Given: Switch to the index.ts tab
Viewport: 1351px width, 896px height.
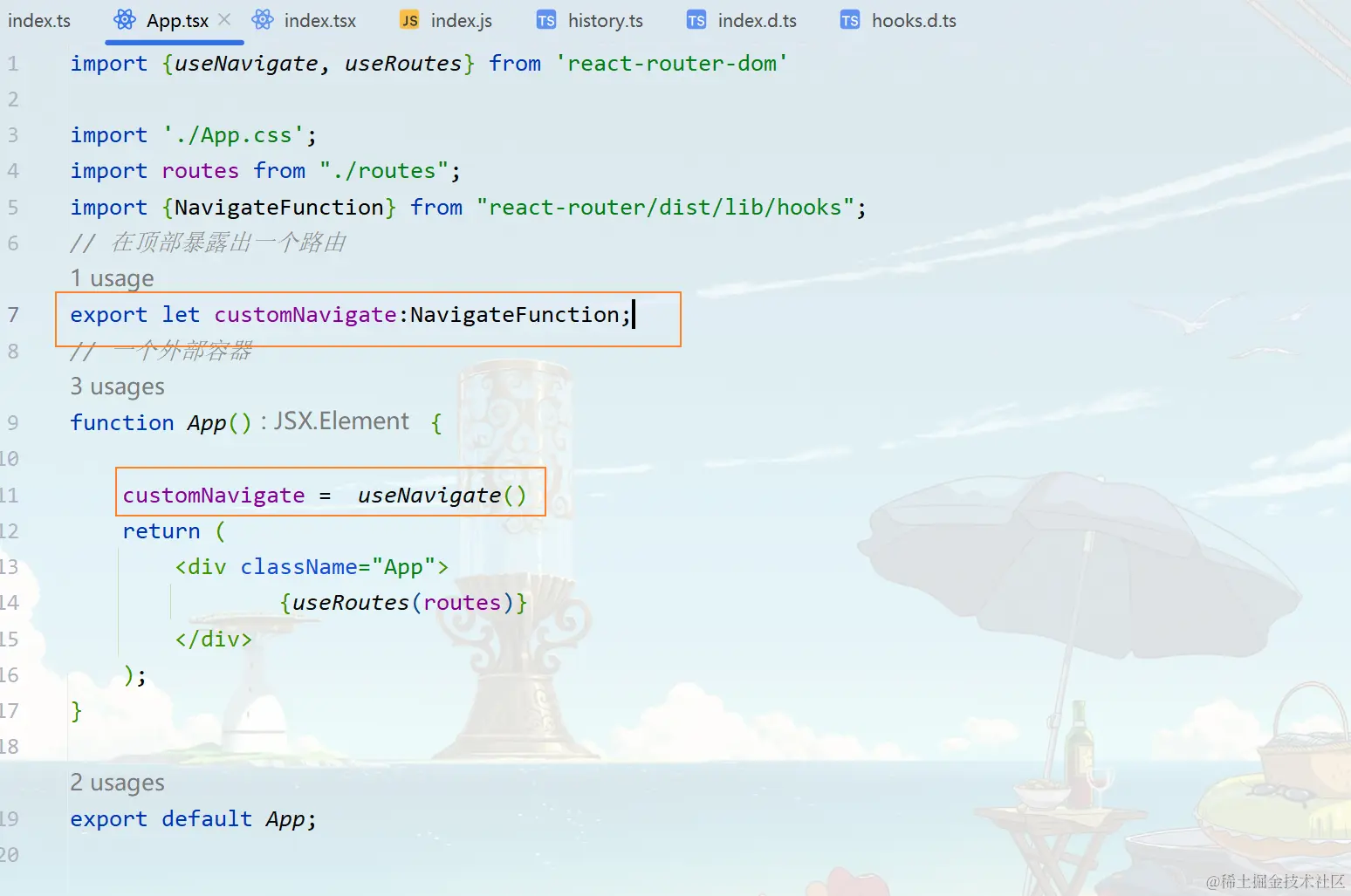Looking at the screenshot, I should coord(38,19).
